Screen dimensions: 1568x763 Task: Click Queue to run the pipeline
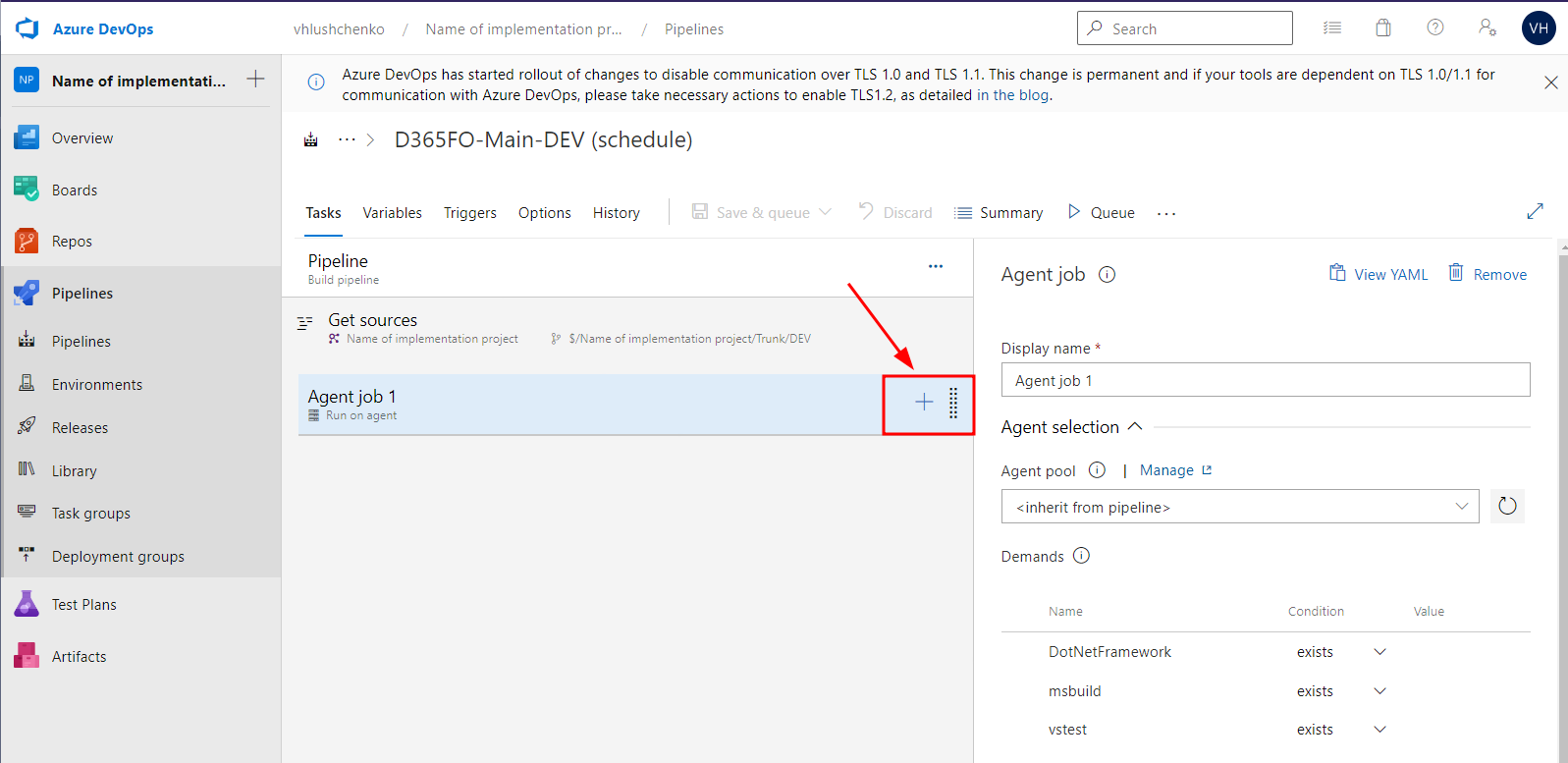1101,213
